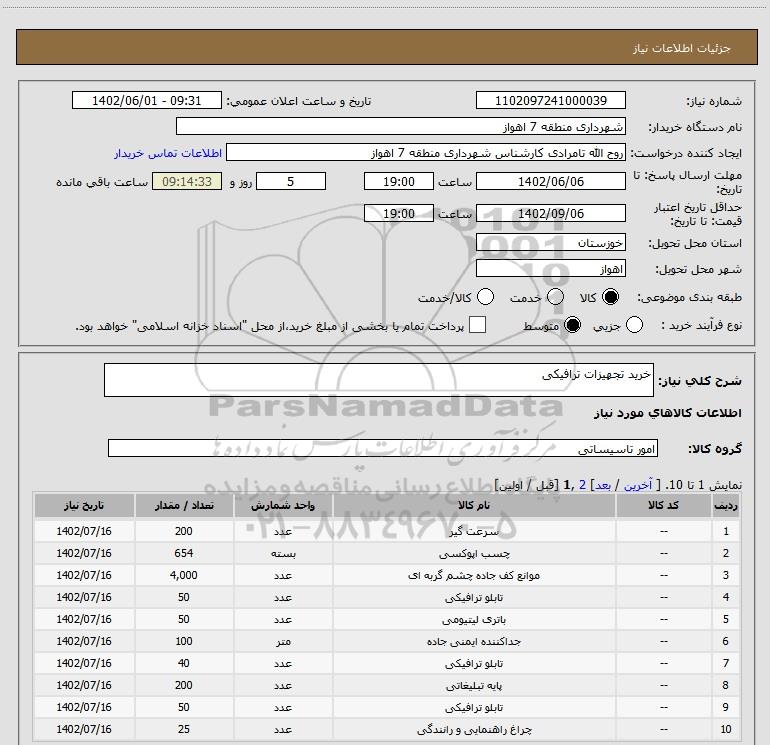Click the announcement date field 1402/06/01 - 09:31
Screen dimensions: 770x745
147,101
